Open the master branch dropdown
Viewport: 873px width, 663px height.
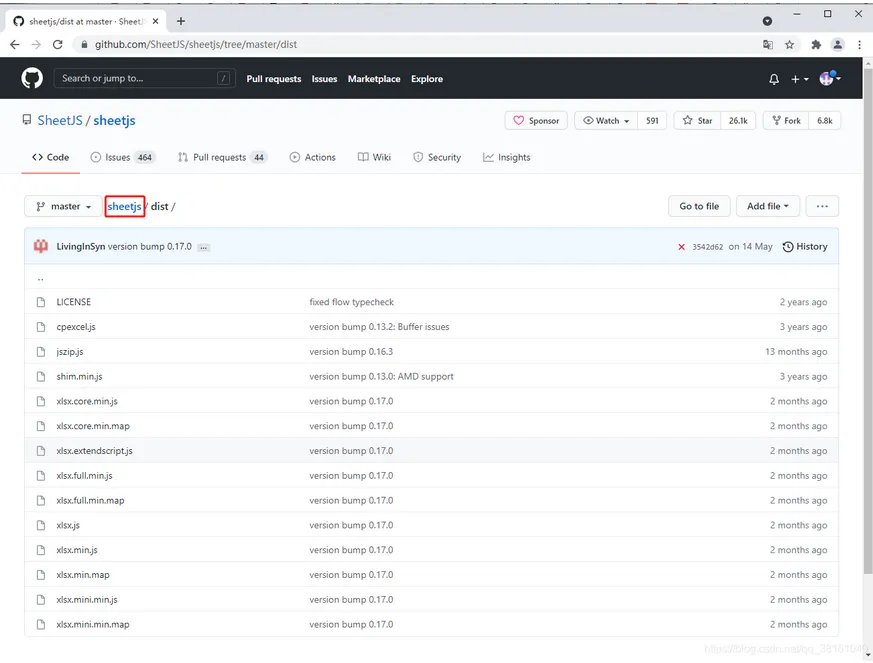point(63,206)
